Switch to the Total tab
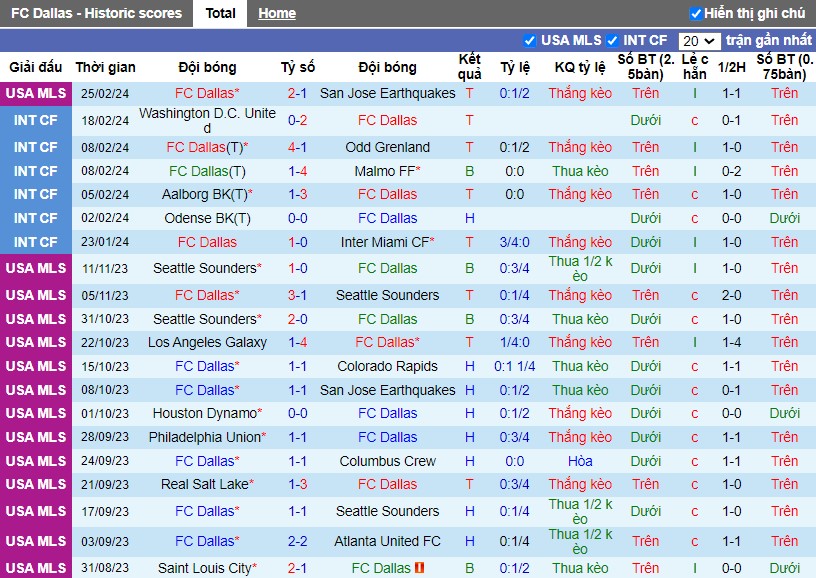 click(220, 14)
